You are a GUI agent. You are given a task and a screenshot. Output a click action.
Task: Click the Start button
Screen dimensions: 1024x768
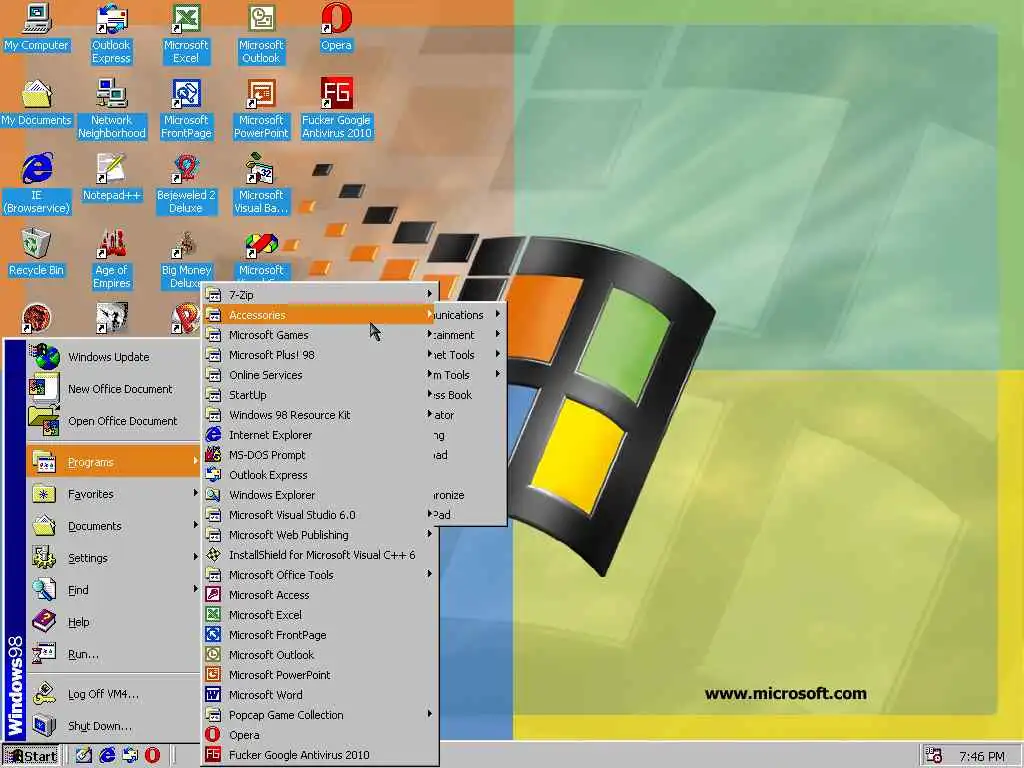(31, 756)
